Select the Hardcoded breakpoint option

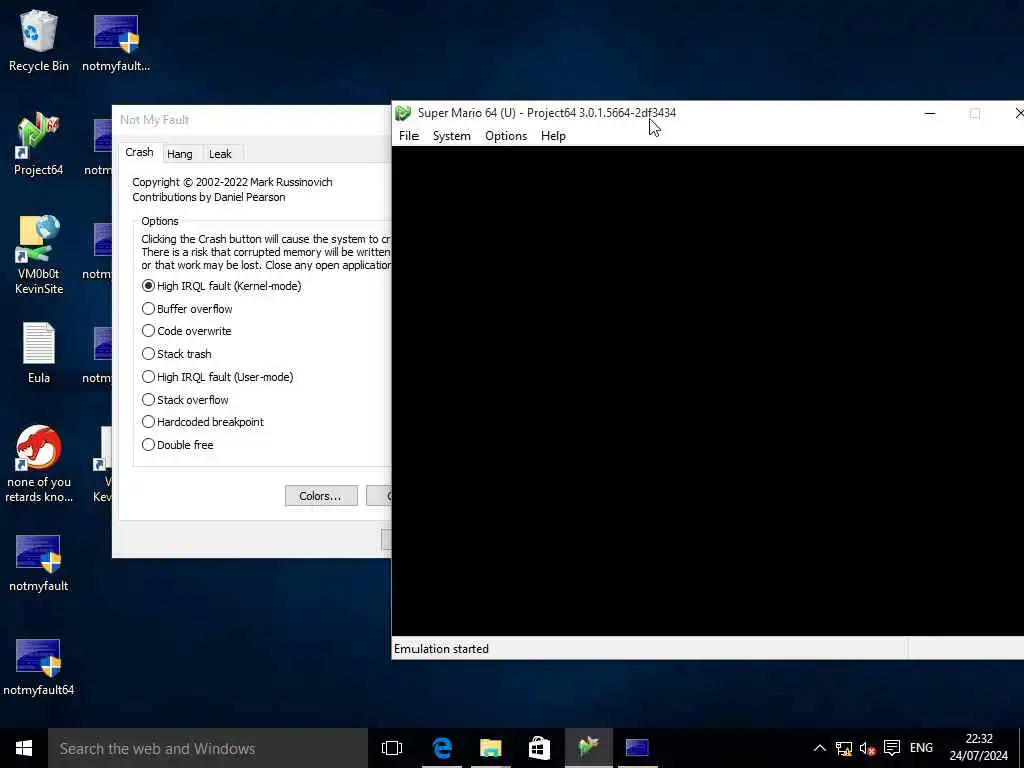tap(202, 422)
